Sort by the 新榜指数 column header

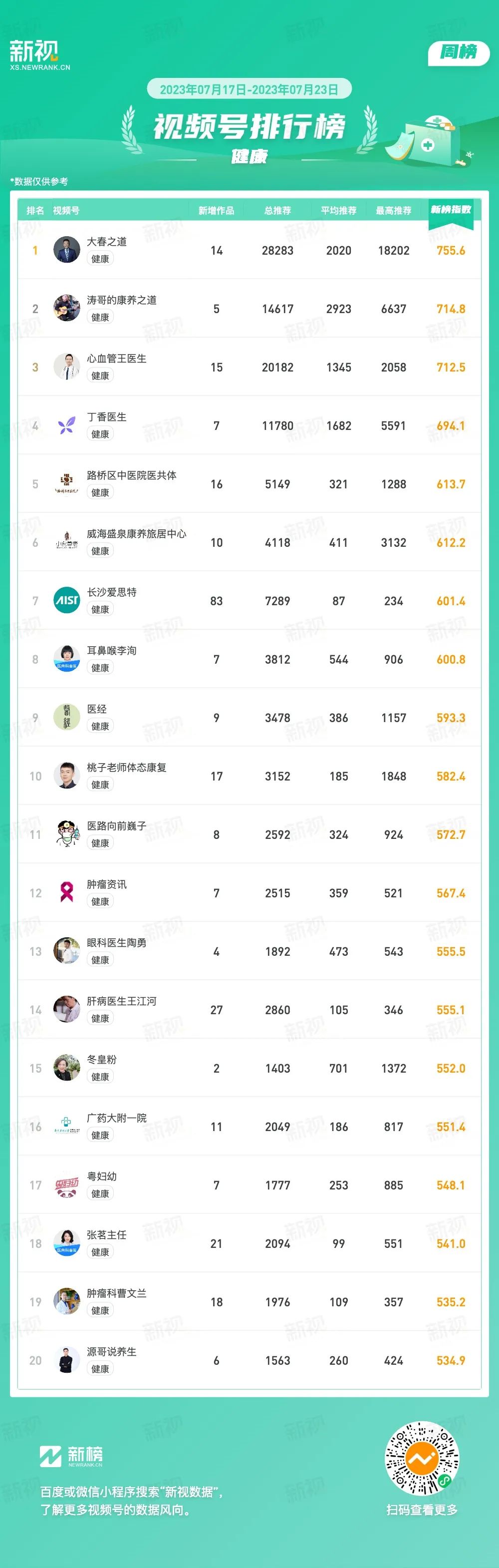tap(451, 210)
